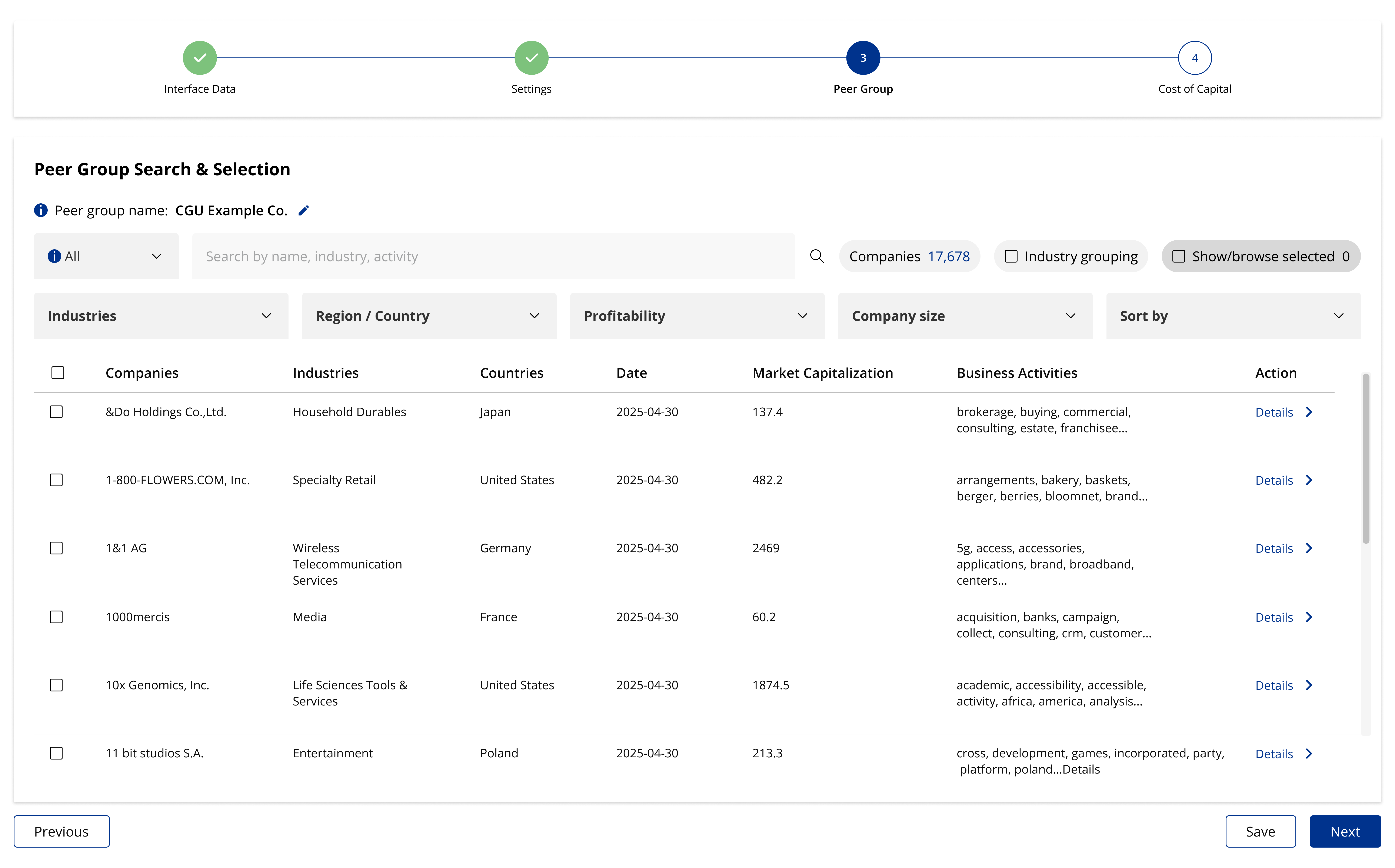Image resolution: width=1395 pixels, height=868 pixels.
Task: Click the Poland country cell
Action: click(499, 753)
